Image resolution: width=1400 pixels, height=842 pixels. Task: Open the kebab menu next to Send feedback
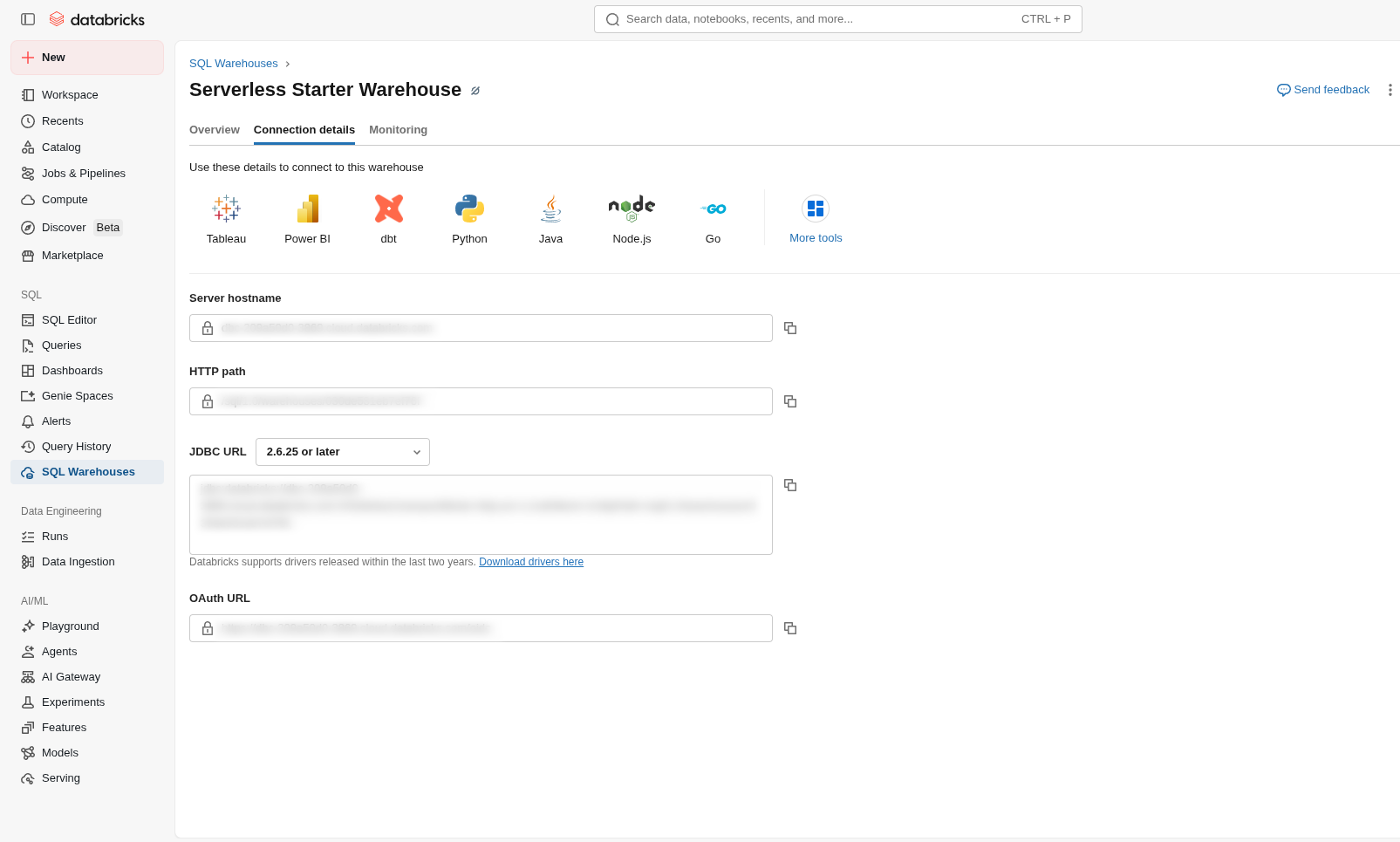click(x=1390, y=90)
